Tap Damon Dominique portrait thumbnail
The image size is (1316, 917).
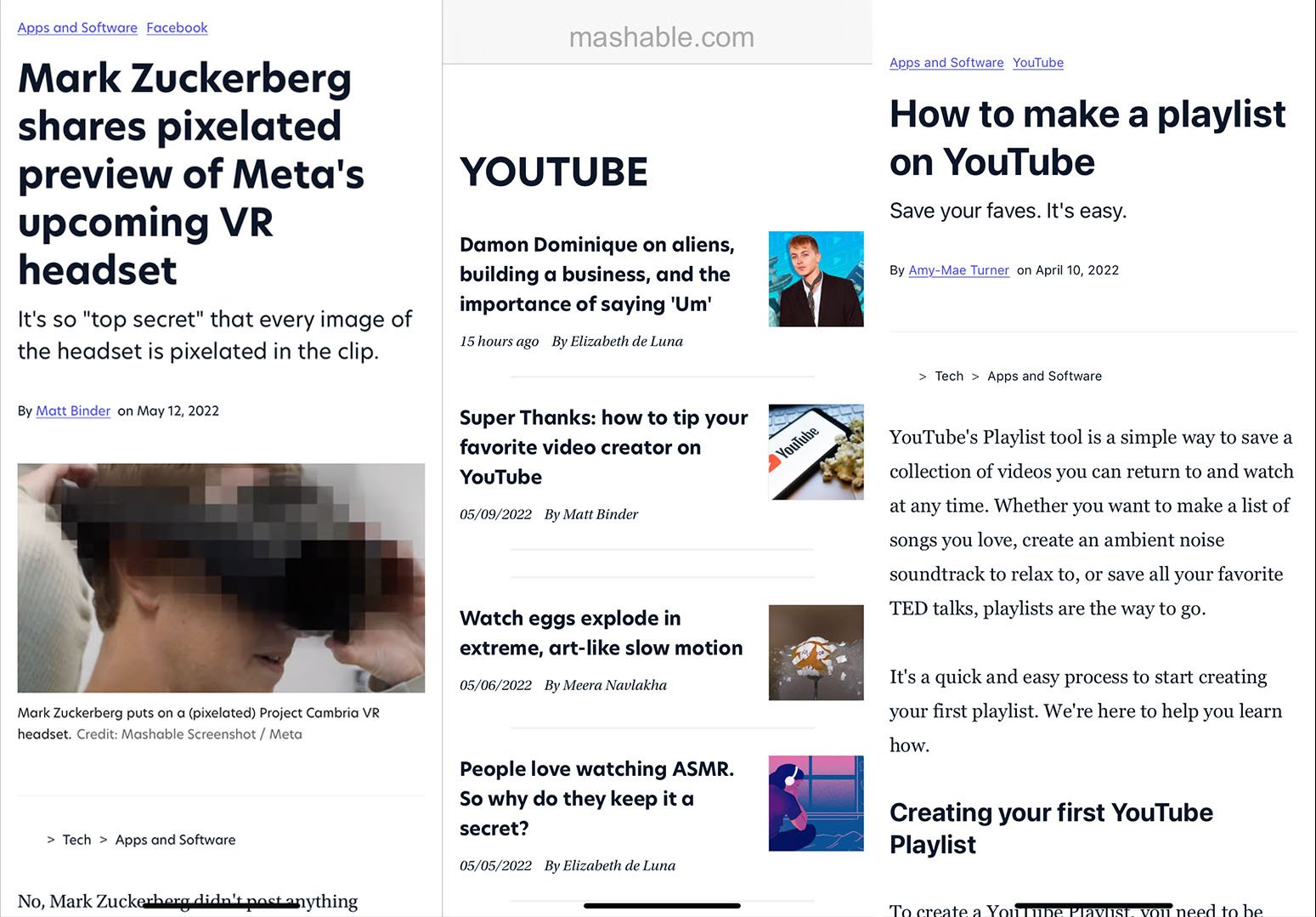pyautogui.click(x=816, y=279)
